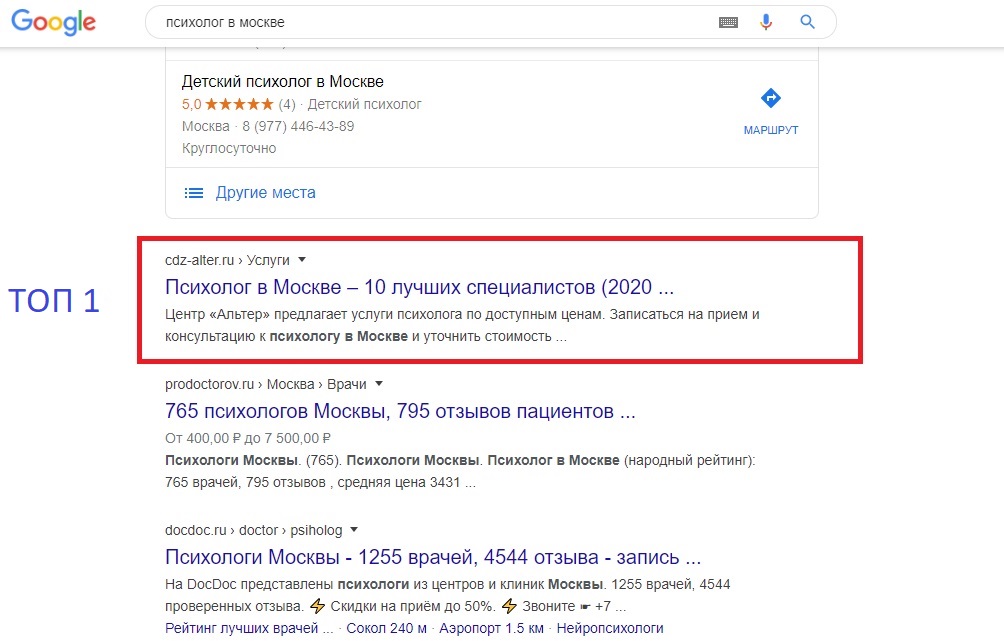Click the list icon next to Другие места
The width and height of the screenshot is (1004, 641).
[193, 192]
